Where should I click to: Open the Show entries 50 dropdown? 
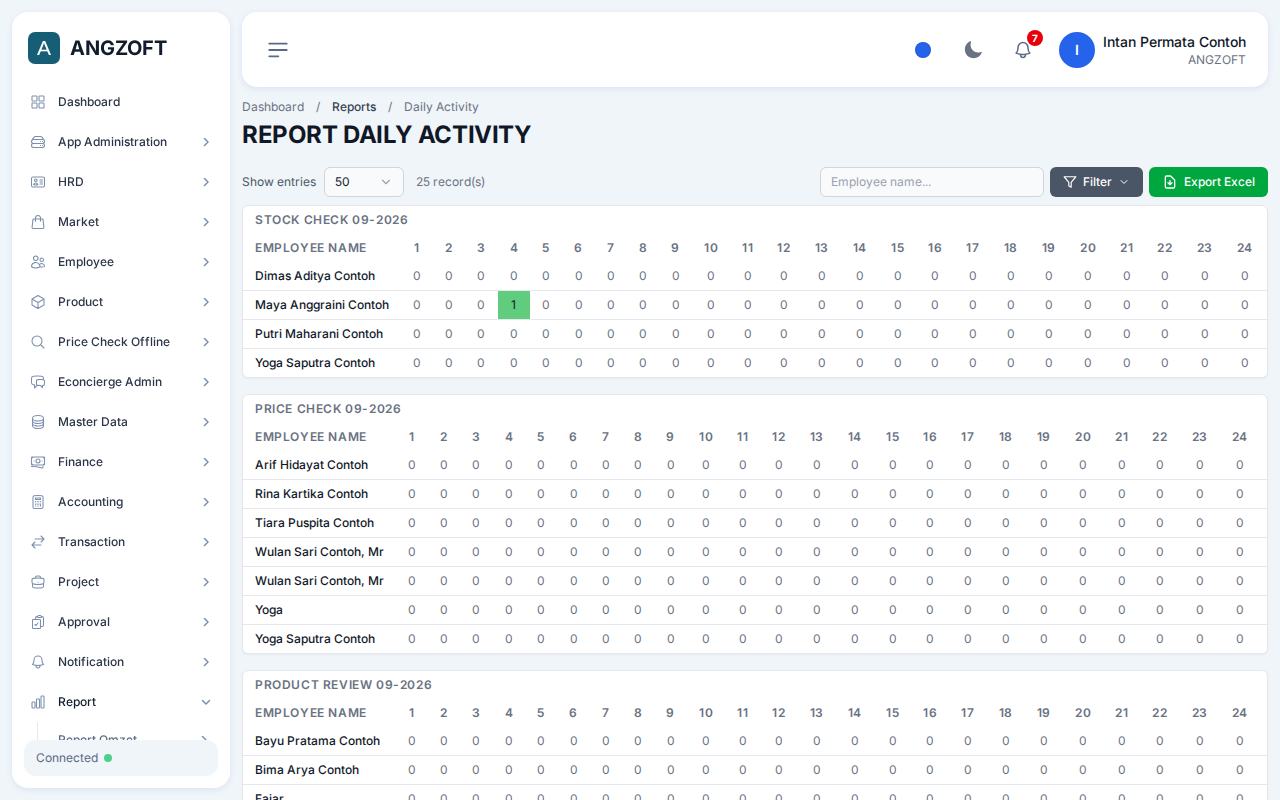point(364,182)
